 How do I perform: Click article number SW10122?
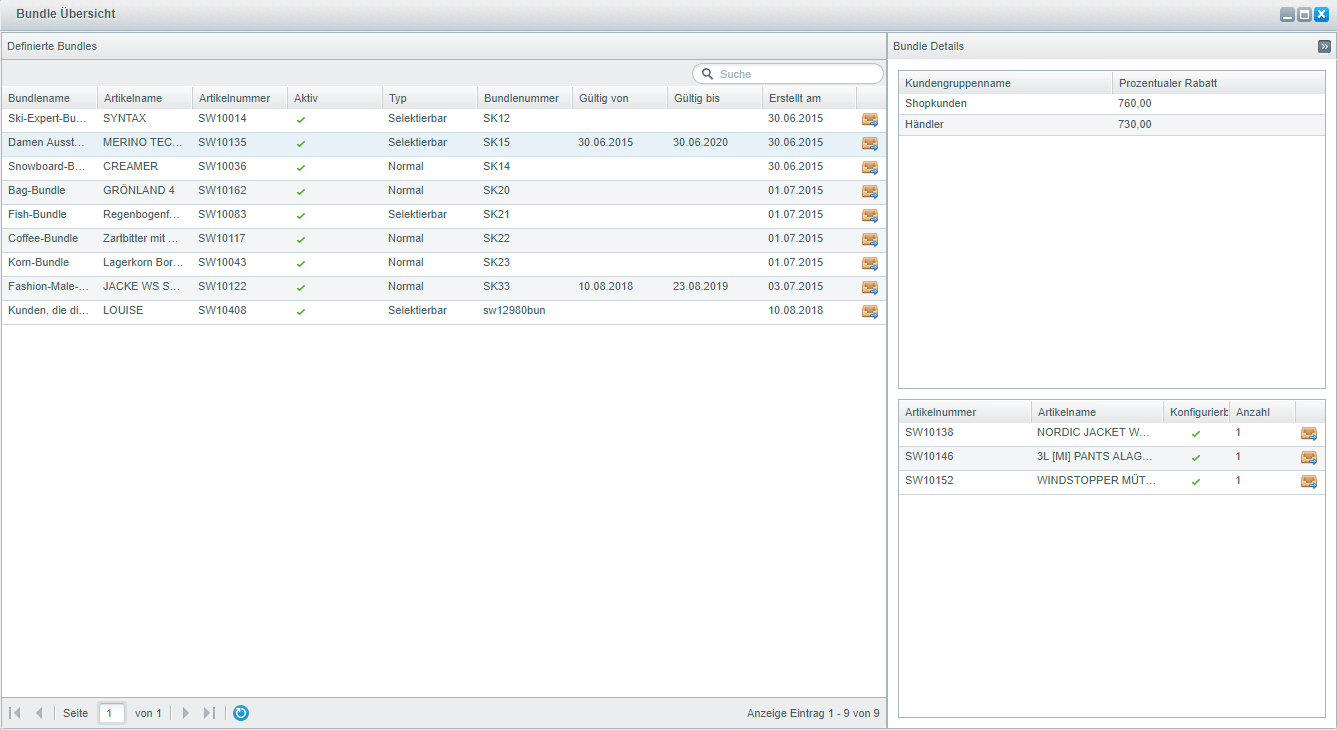222,286
